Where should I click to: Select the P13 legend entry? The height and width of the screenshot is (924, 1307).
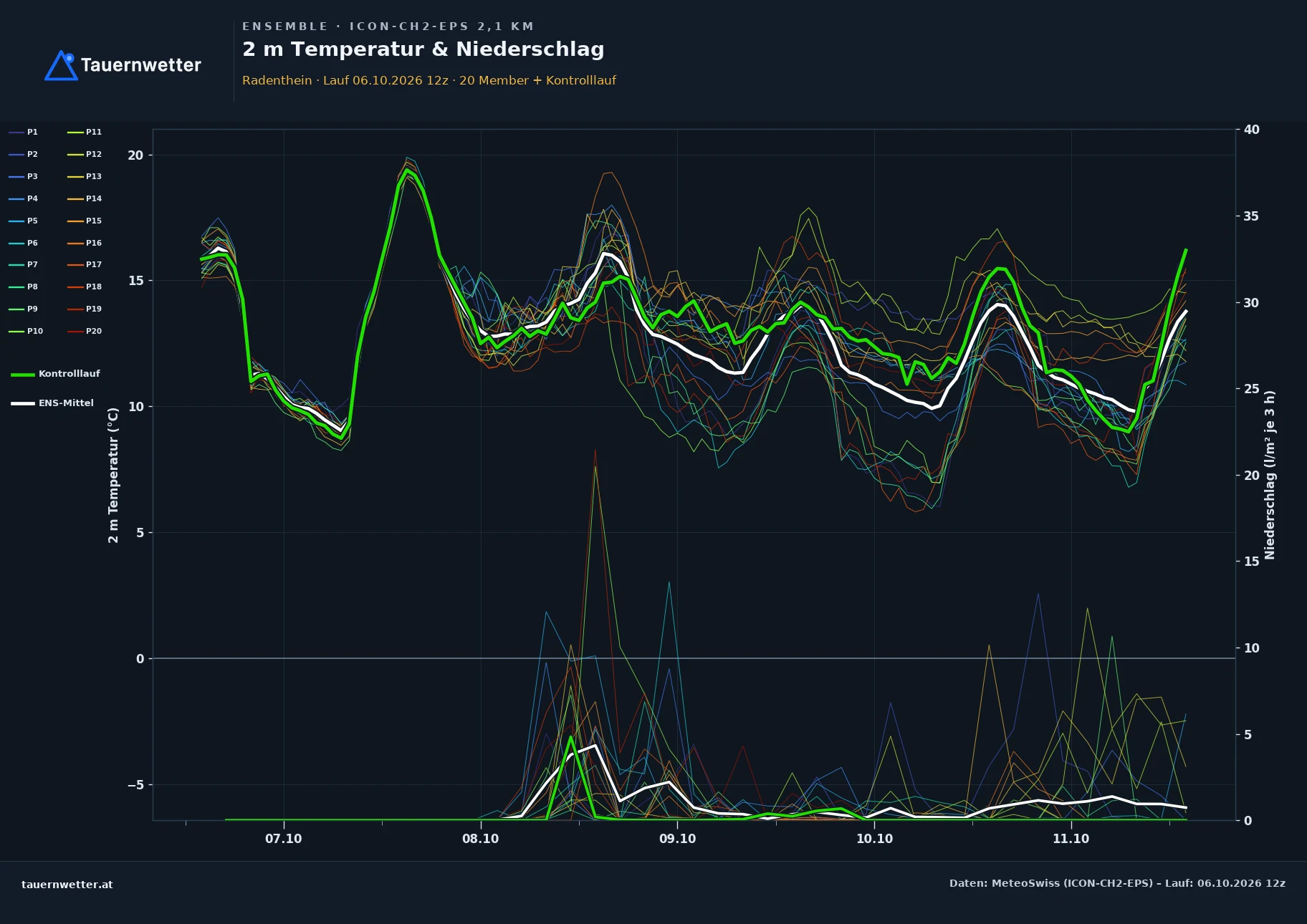click(x=85, y=176)
